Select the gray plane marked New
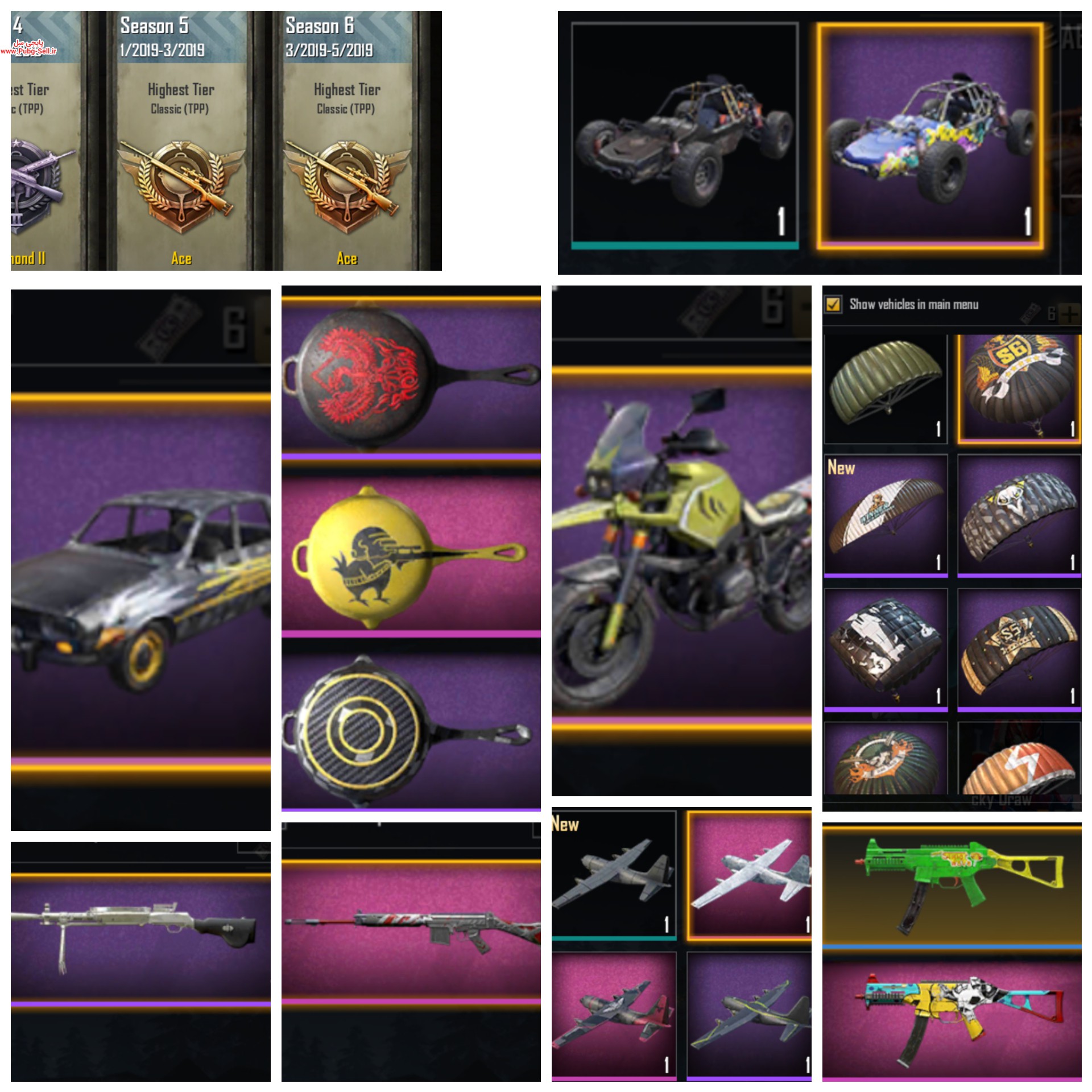The image size is (1092, 1092). pos(614,876)
